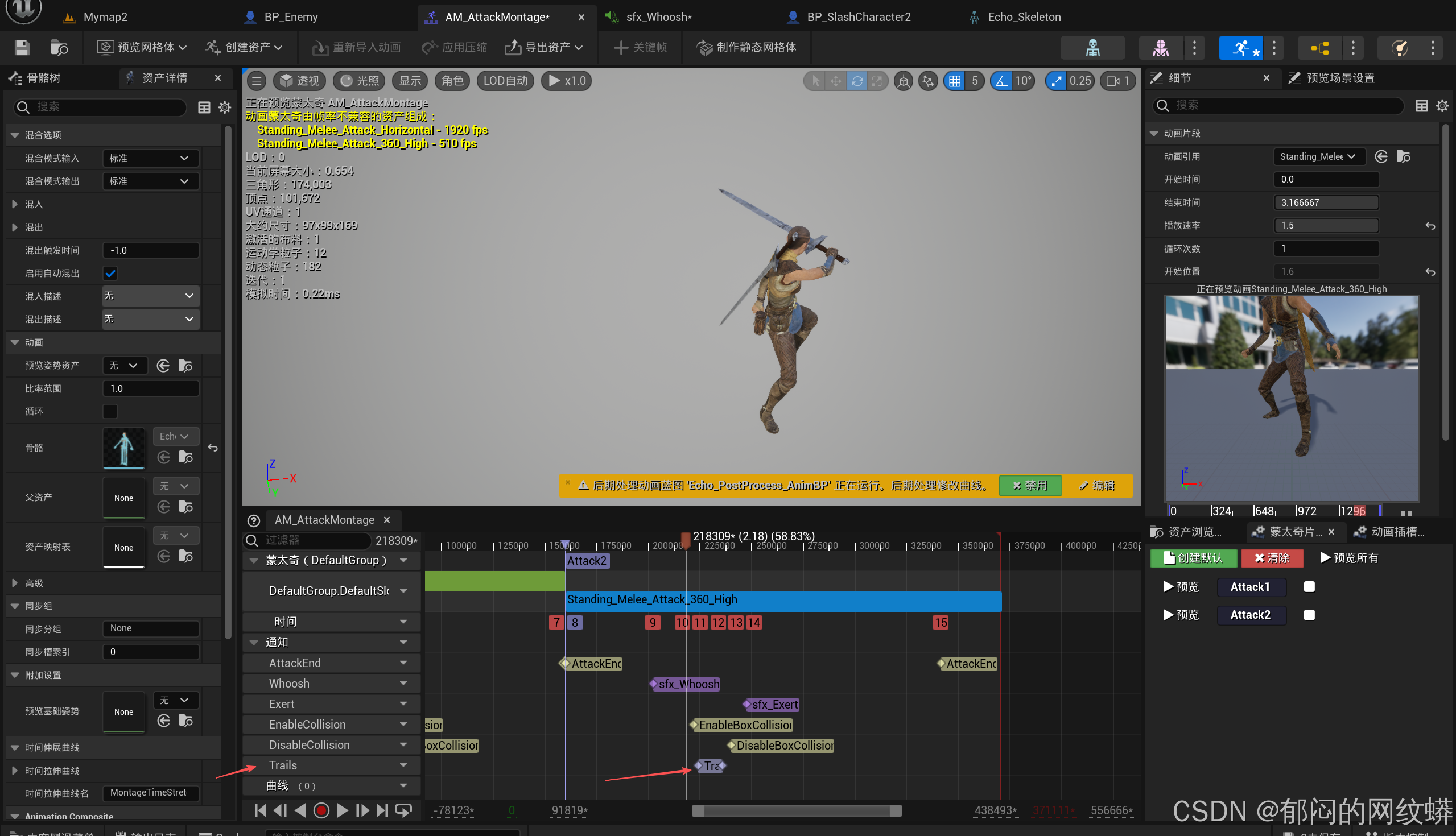Click the save asset floppy disk icon
Image resolution: width=1456 pixels, height=836 pixels.
[x=22, y=47]
